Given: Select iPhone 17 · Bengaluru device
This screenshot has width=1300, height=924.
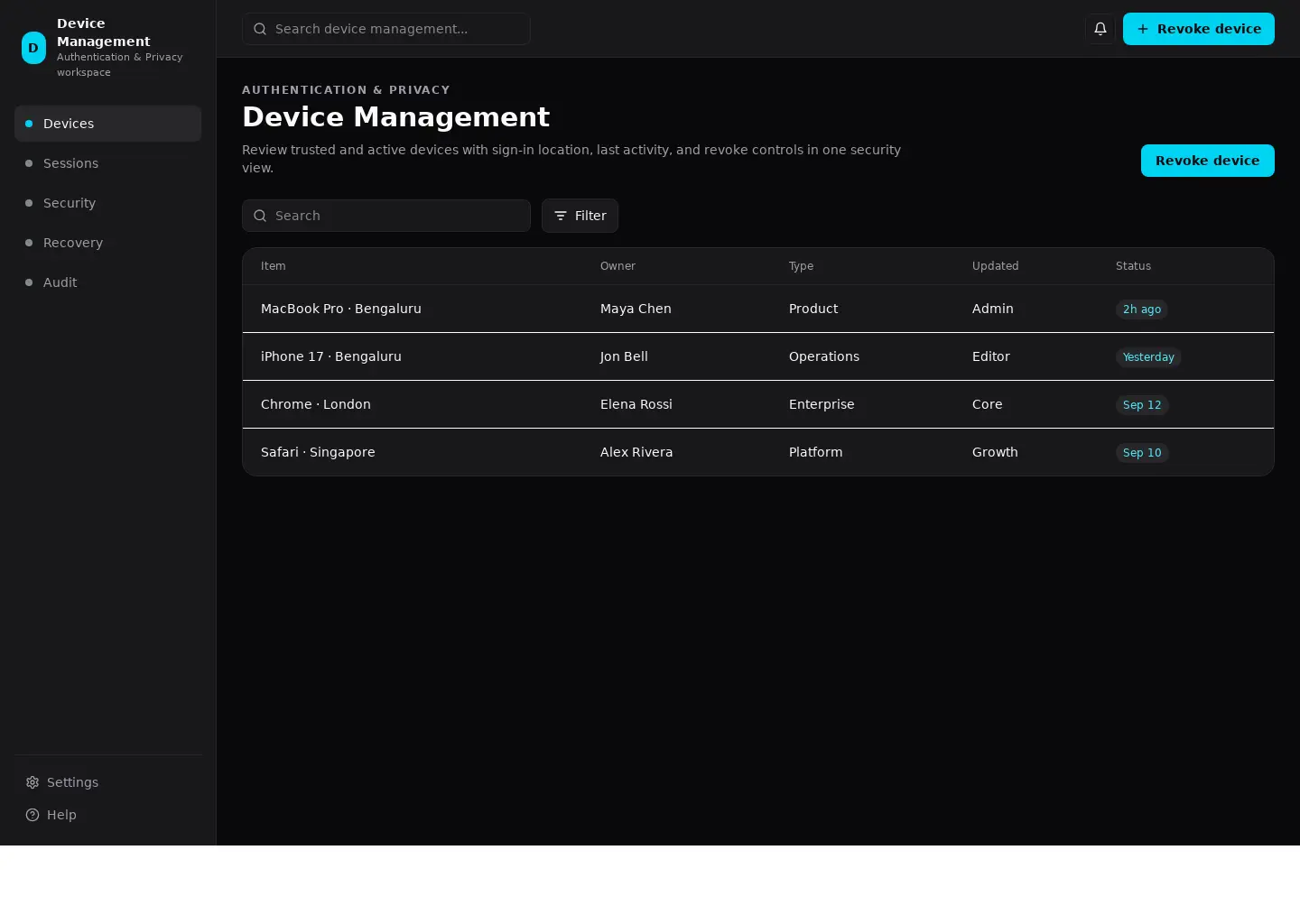Looking at the screenshot, I should click(758, 356).
